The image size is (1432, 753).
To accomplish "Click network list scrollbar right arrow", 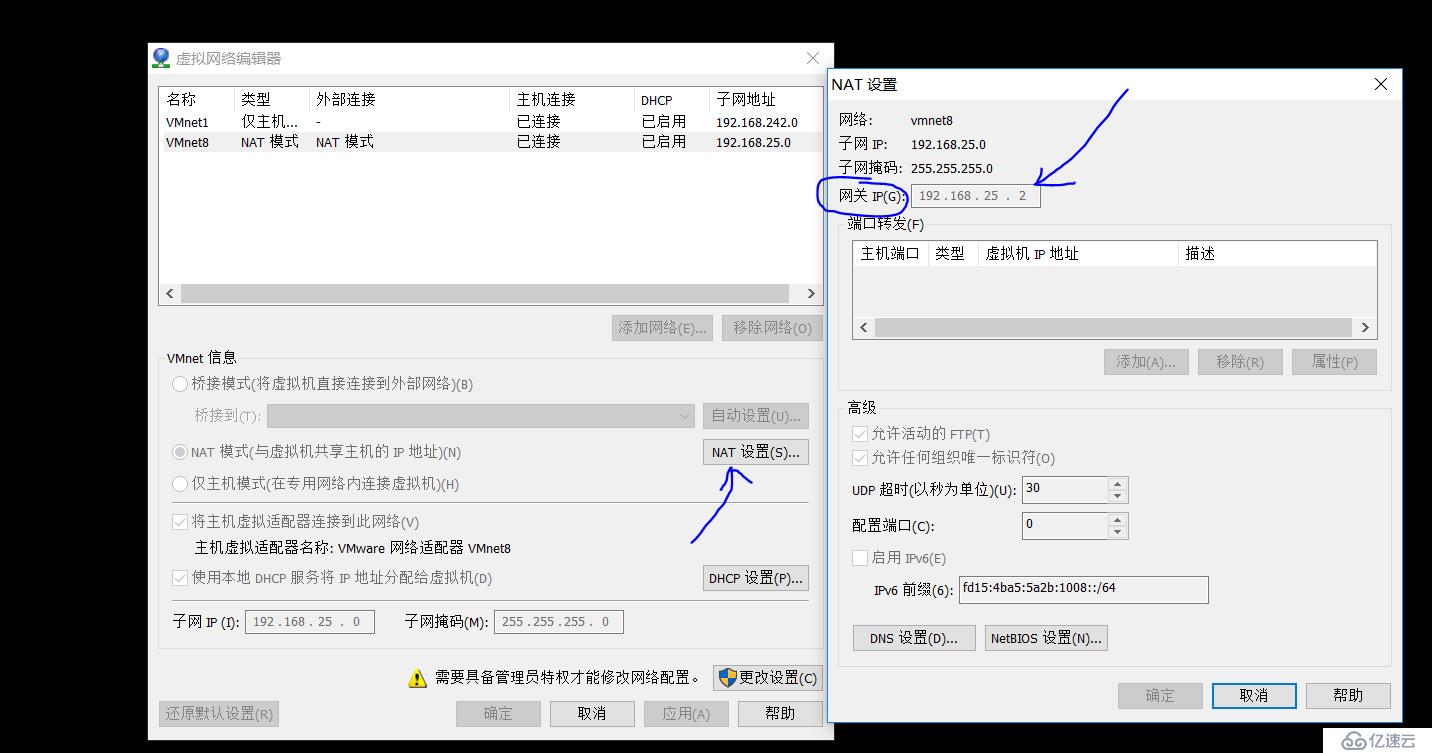I will (x=811, y=294).
